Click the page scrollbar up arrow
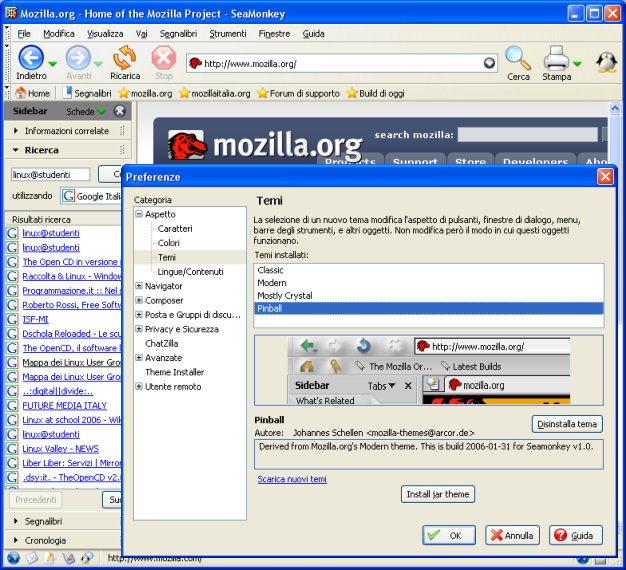Image resolution: width=626 pixels, height=570 pixels. click(x=615, y=108)
